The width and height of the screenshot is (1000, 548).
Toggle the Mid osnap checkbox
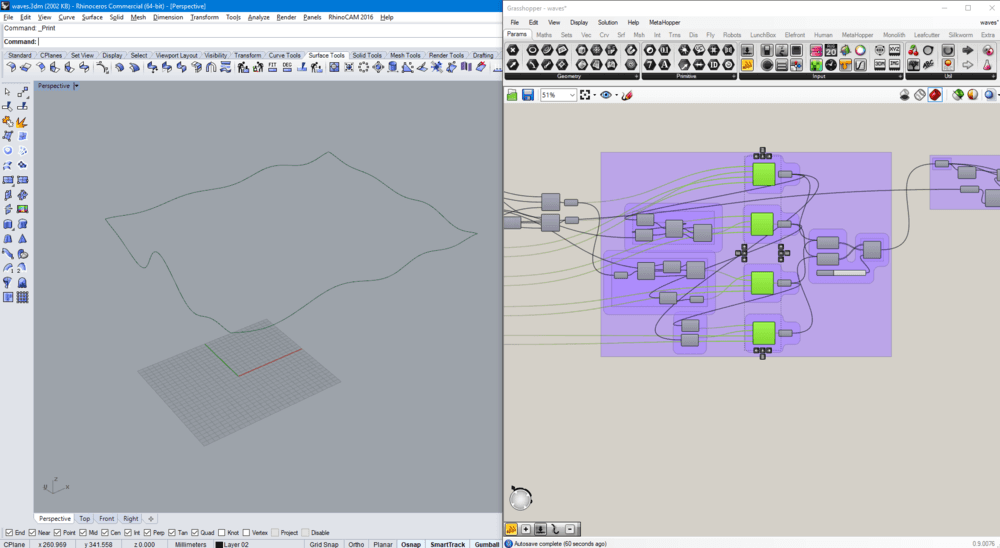coord(83,532)
